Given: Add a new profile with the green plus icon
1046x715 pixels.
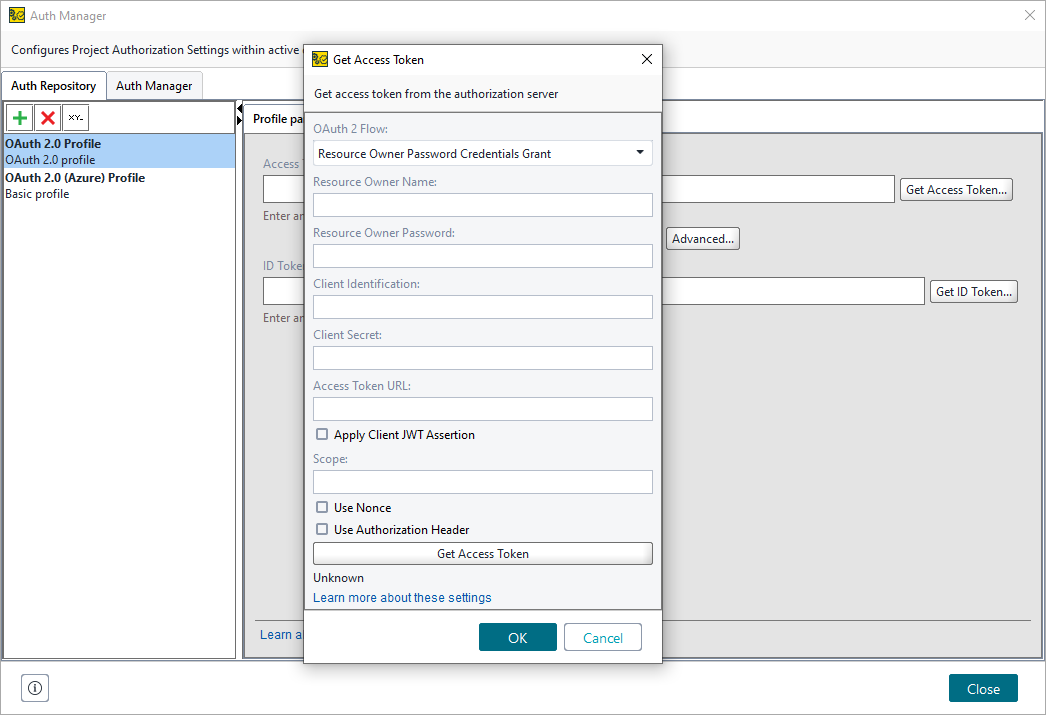Looking at the screenshot, I should (19, 117).
